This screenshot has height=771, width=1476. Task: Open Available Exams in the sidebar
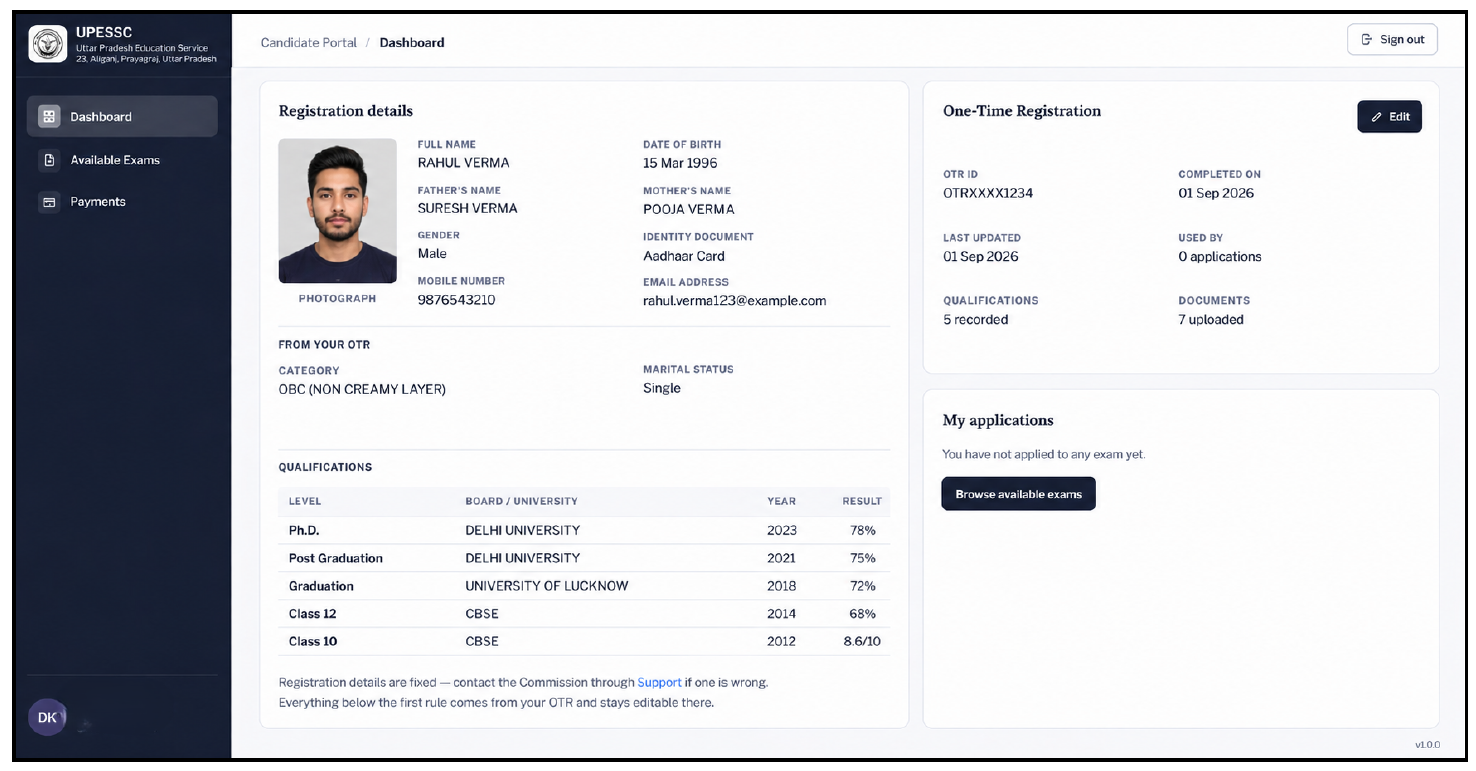pyautogui.click(x=122, y=160)
